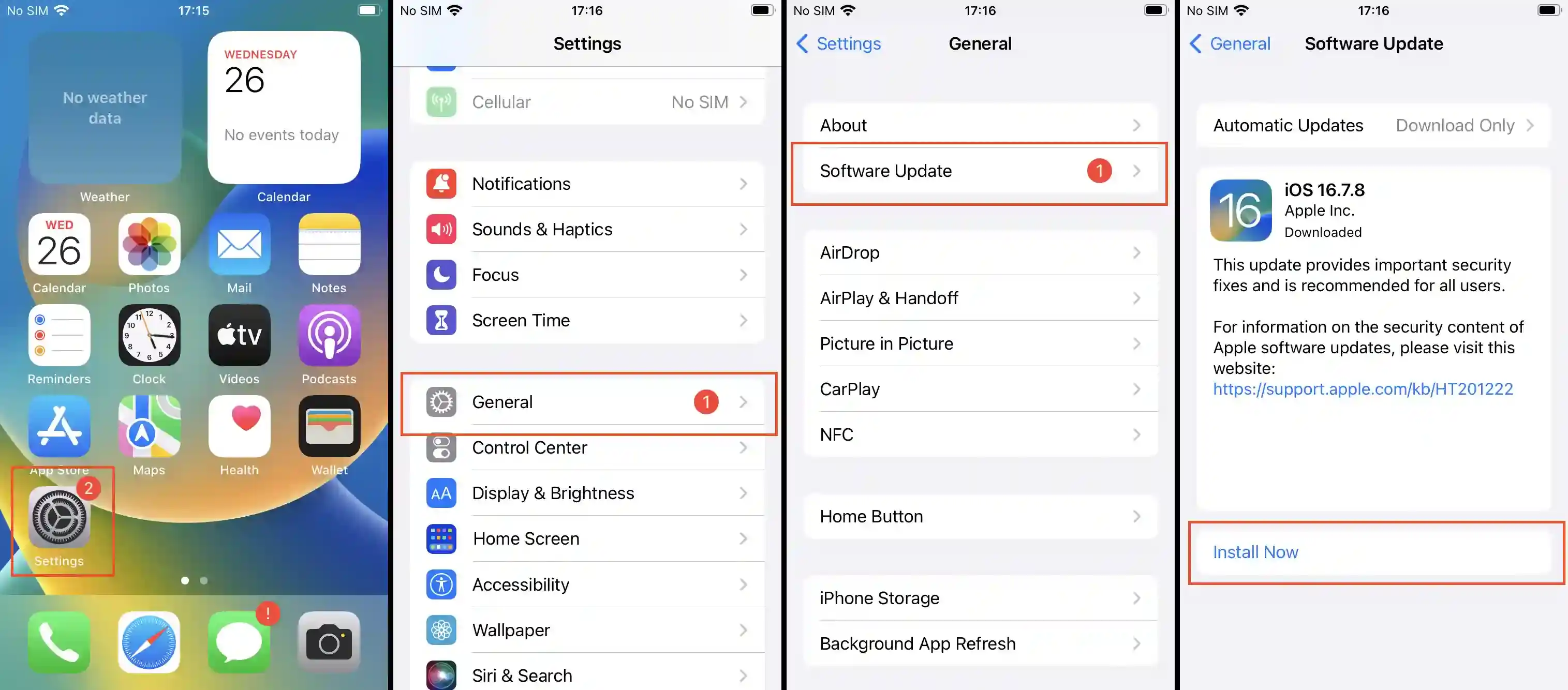Tap Install Now to update iOS
The width and height of the screenshot is (1568, 690).
tap(1371, 551)
